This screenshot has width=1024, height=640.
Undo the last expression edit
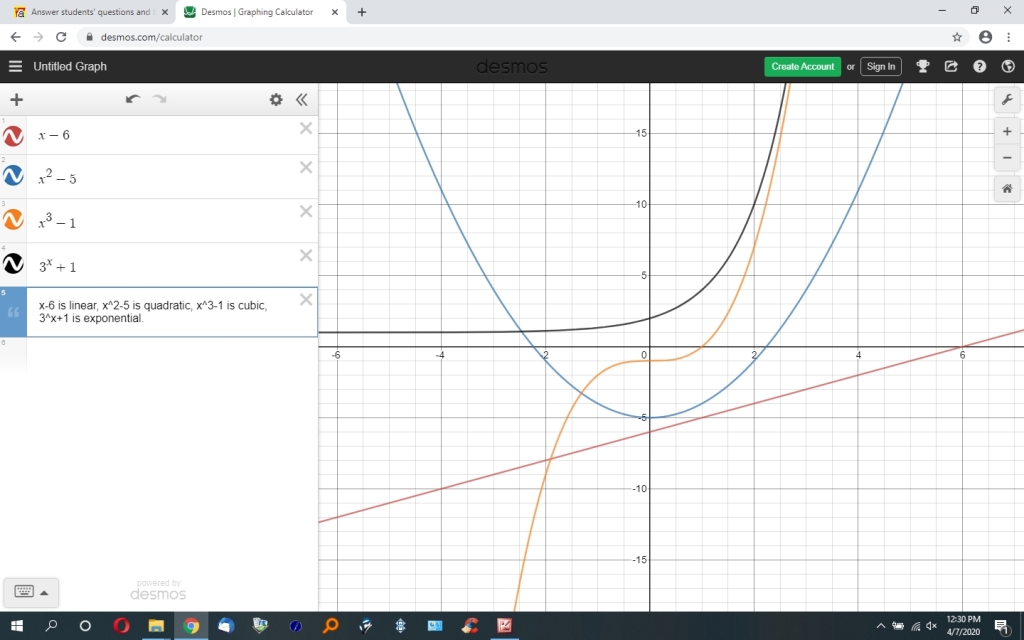[x=133, y=99]
